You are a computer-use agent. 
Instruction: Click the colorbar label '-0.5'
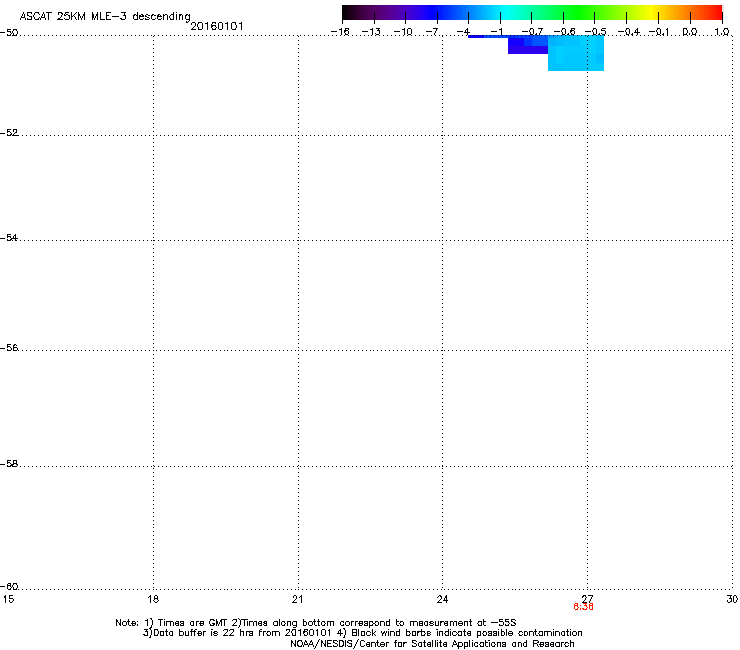point(596,32)
